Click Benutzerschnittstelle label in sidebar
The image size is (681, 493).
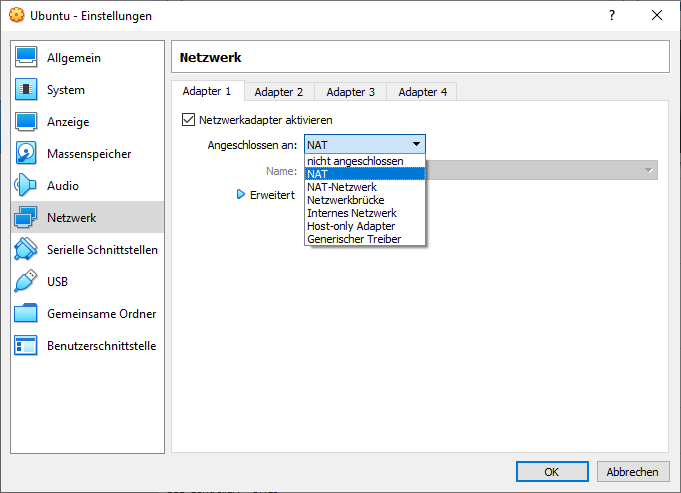102,346
